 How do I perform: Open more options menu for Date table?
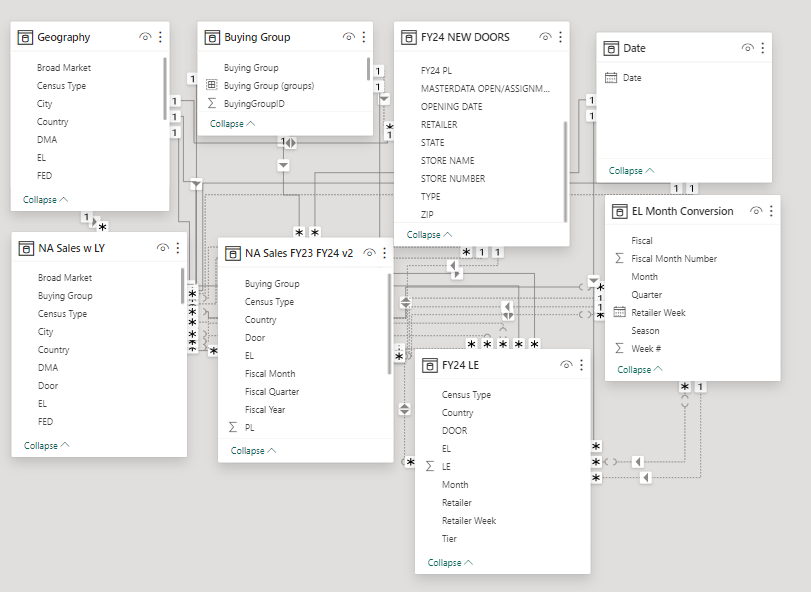(x=763, y=48)
